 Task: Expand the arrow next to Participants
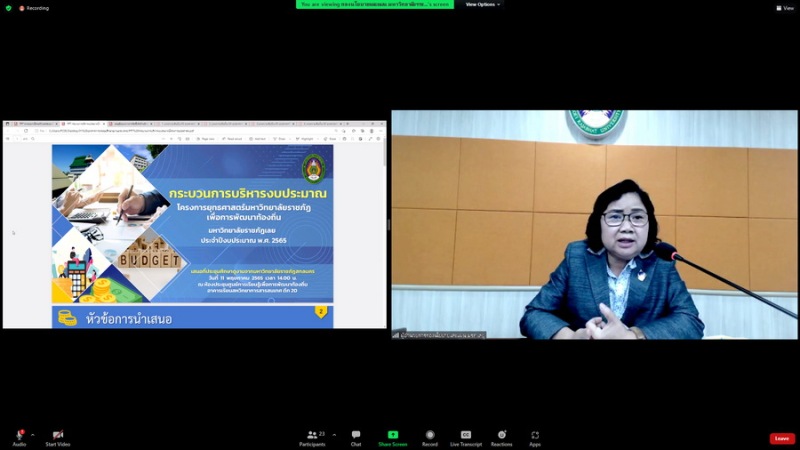[x=333, y=435]
